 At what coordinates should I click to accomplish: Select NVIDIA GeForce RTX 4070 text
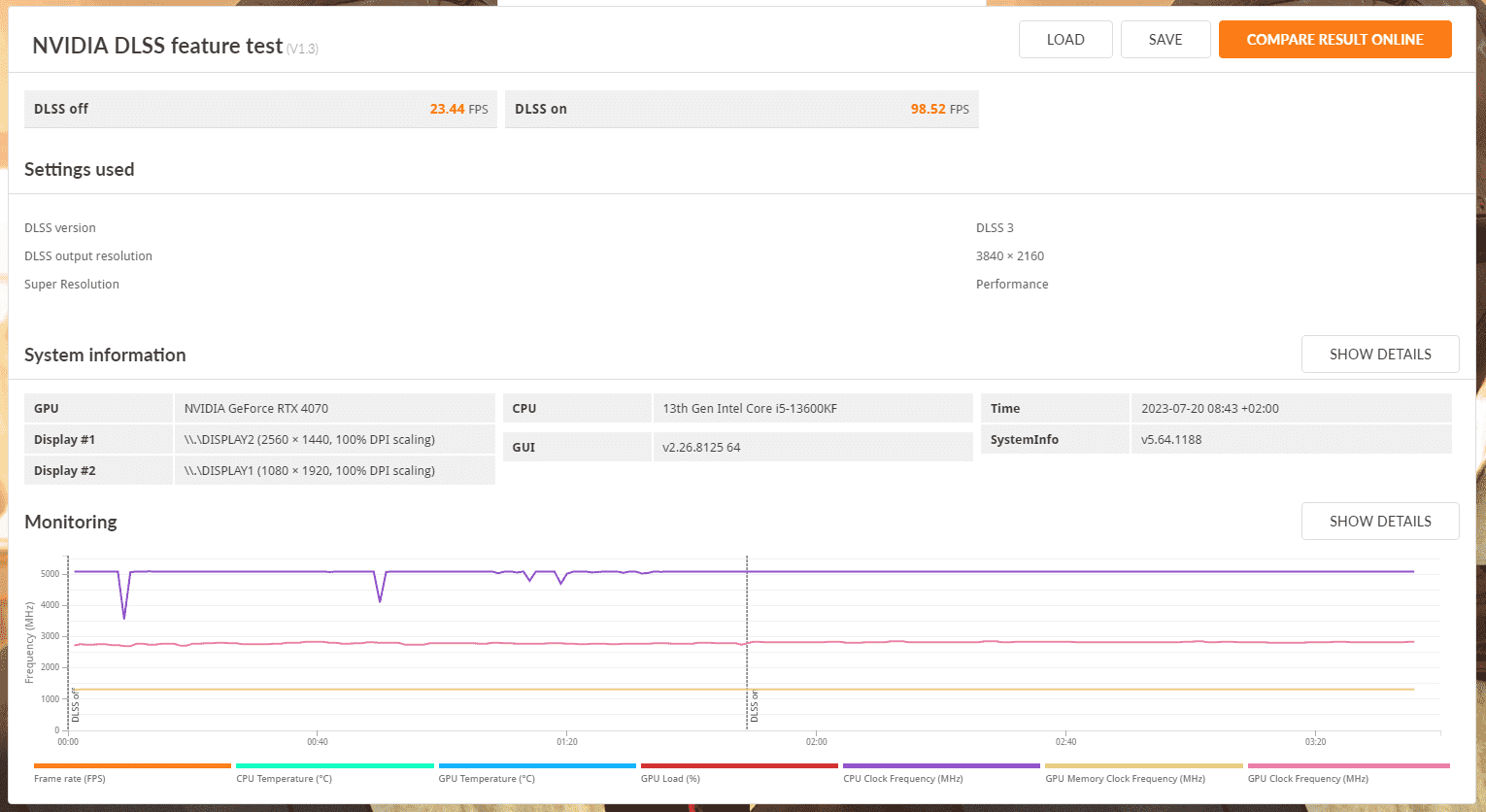tap(256, 409)
